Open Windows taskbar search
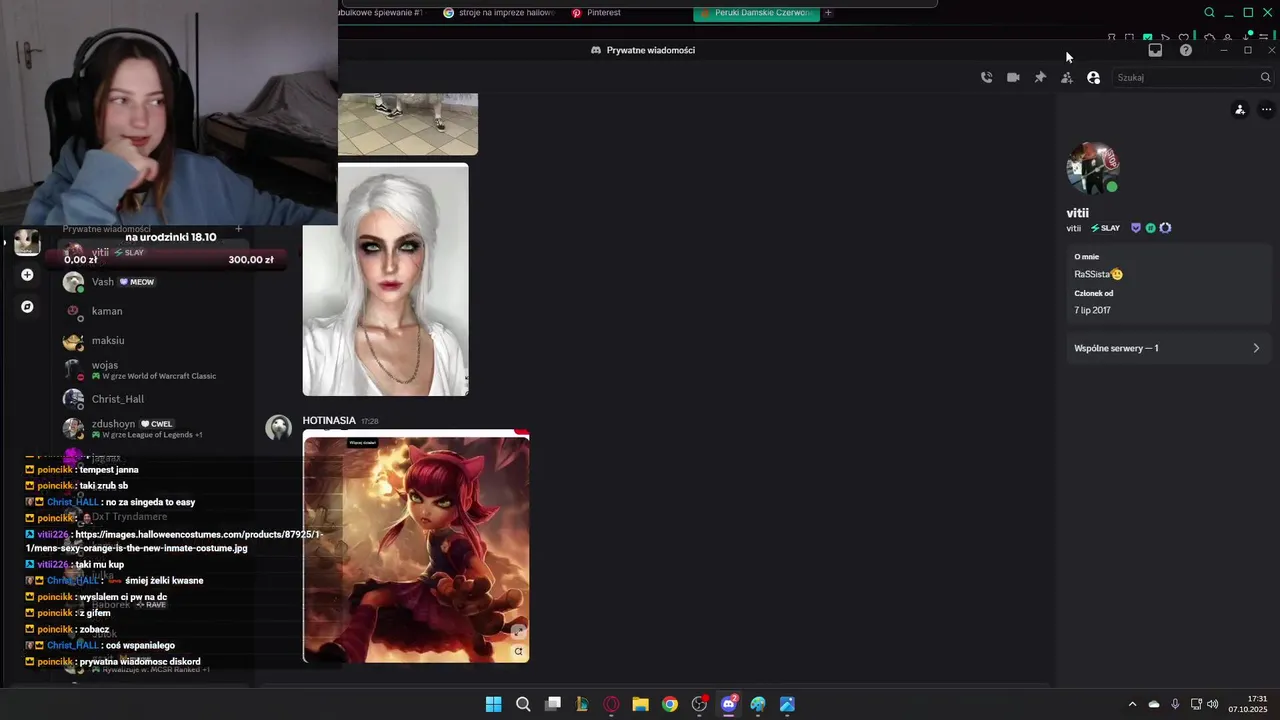Viewport: 1280px width, 720px height. 523,704
